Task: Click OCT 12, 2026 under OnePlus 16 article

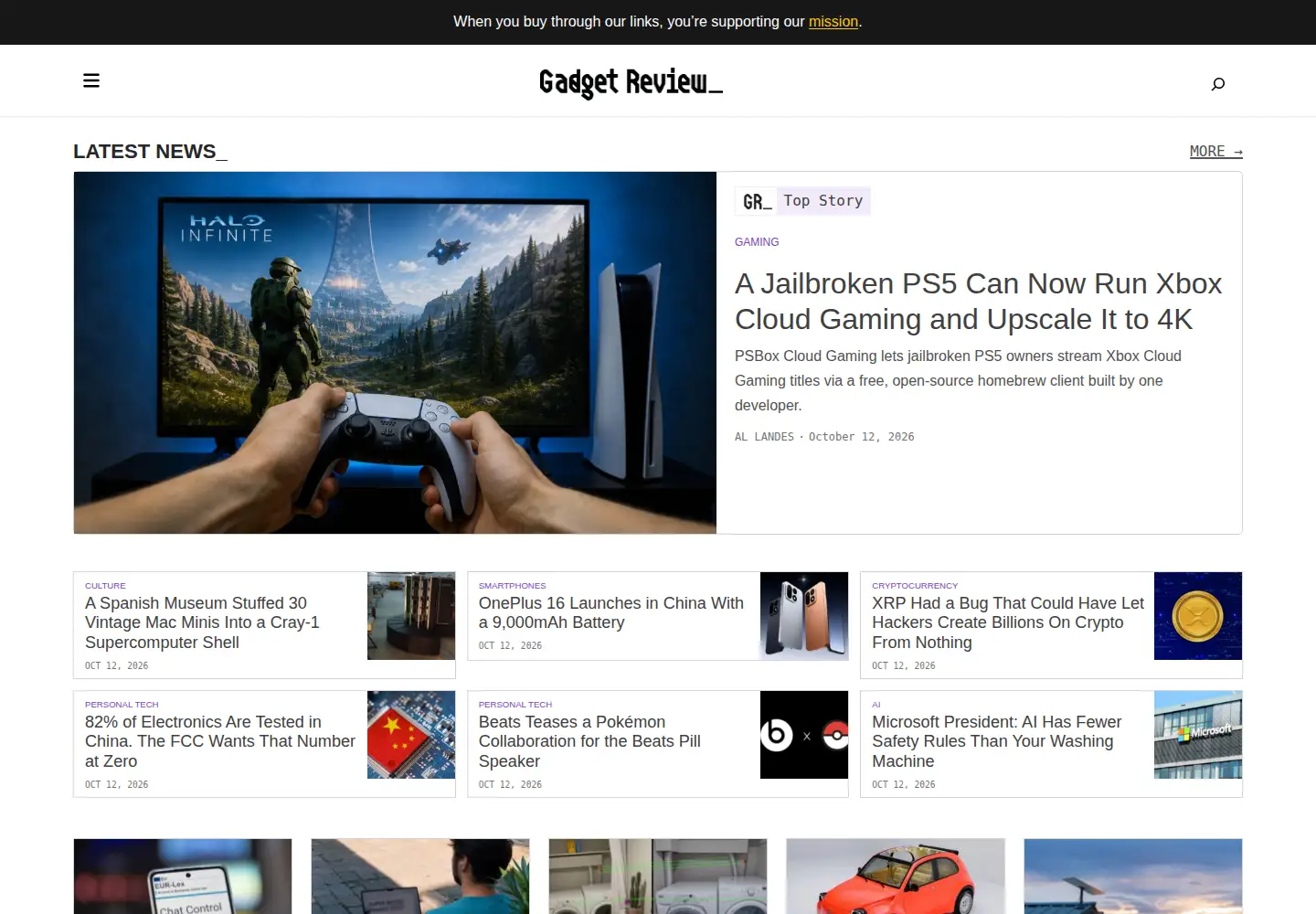Action: 510,645
